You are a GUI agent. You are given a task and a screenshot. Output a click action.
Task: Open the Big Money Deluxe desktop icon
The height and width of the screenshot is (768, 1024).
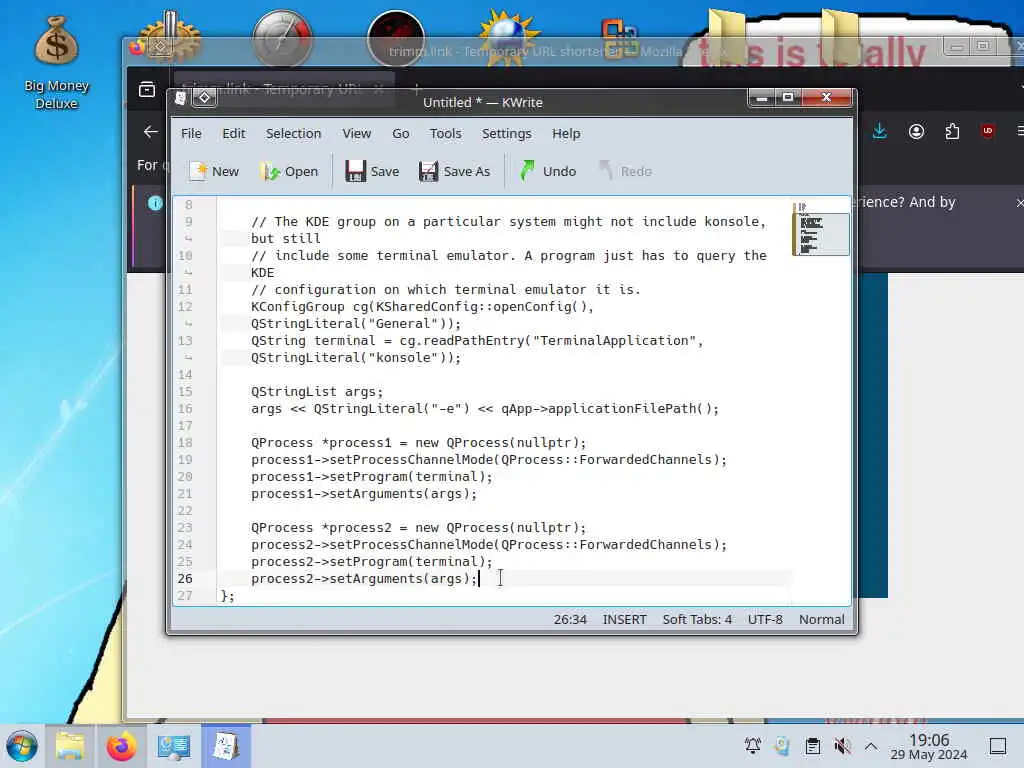pyautogui.click(x=57, y=63)
